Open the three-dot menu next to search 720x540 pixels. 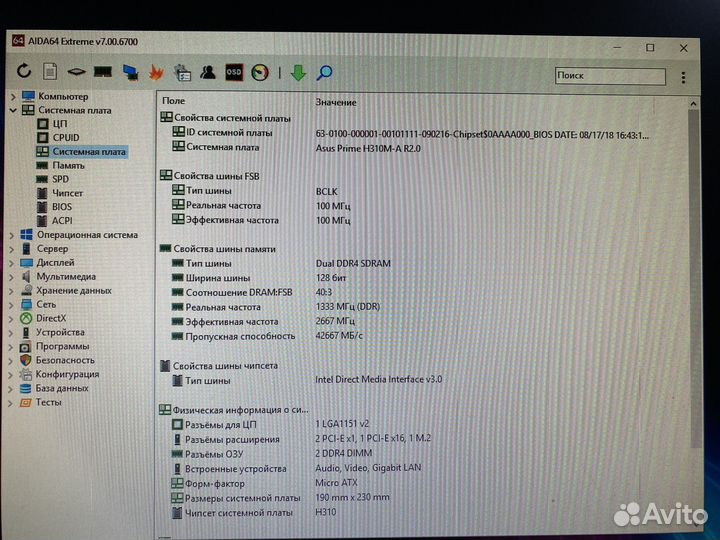tap(683, 78)
